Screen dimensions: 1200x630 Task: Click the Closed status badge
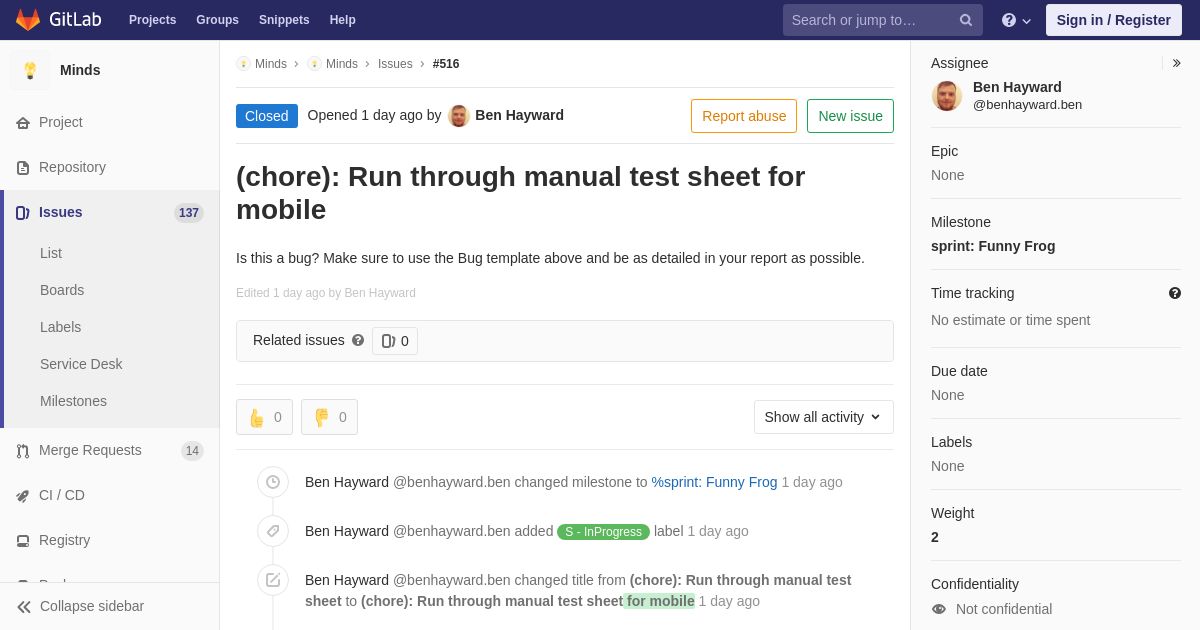click(267, 116)
